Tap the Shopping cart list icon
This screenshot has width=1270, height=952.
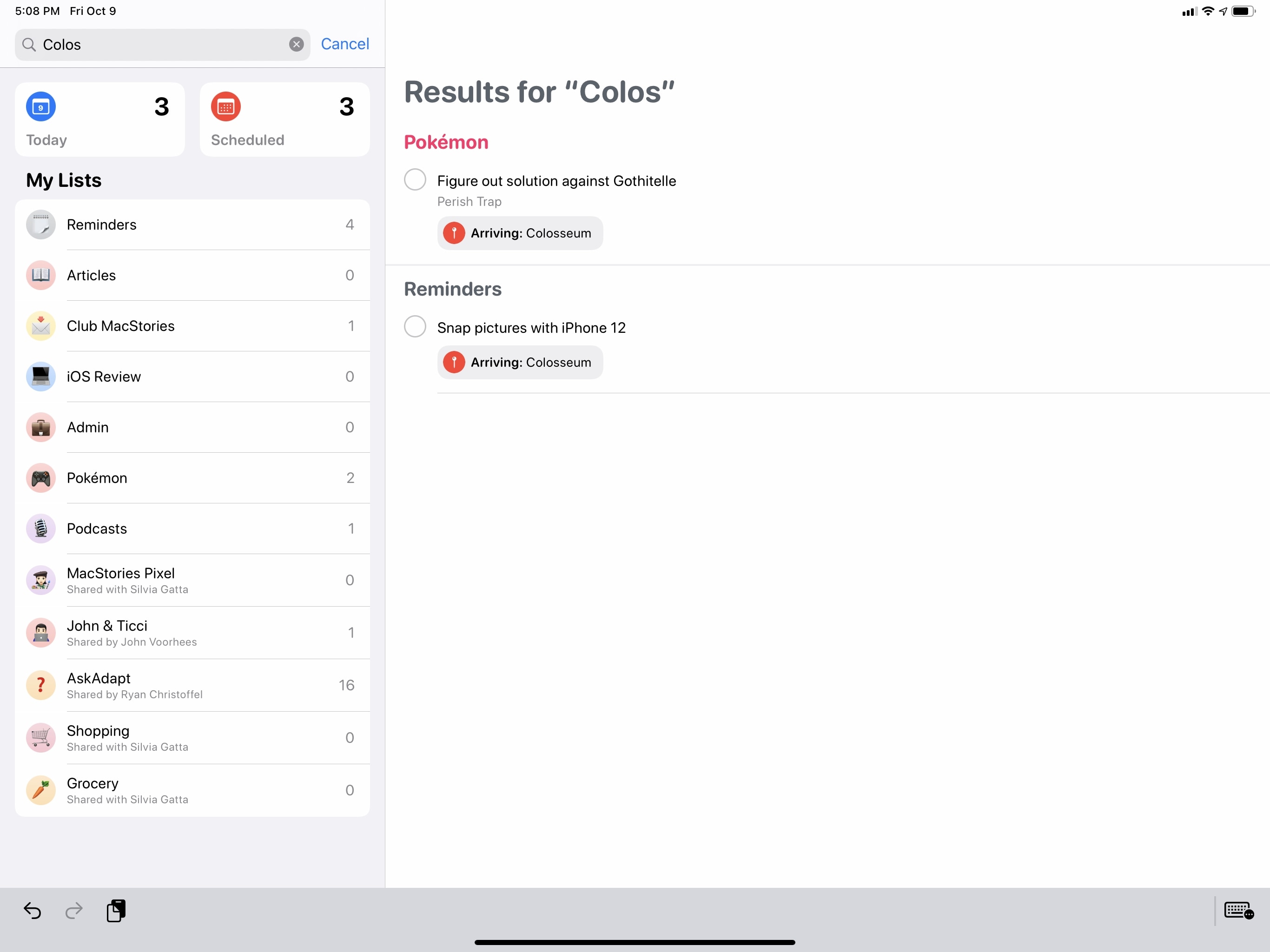41,737
